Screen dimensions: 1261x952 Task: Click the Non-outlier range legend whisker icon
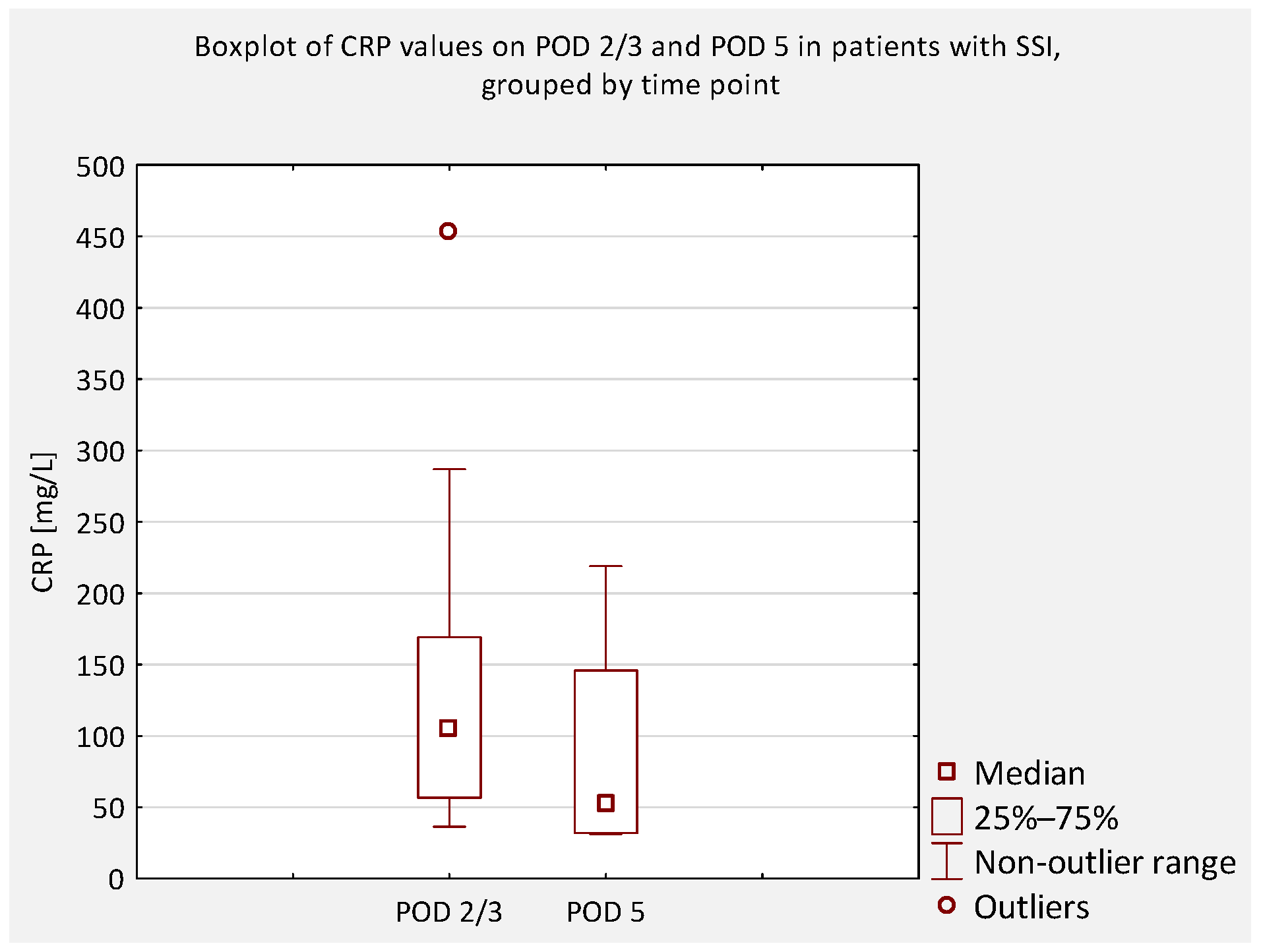pyautogui.click(x=946, y=861)
